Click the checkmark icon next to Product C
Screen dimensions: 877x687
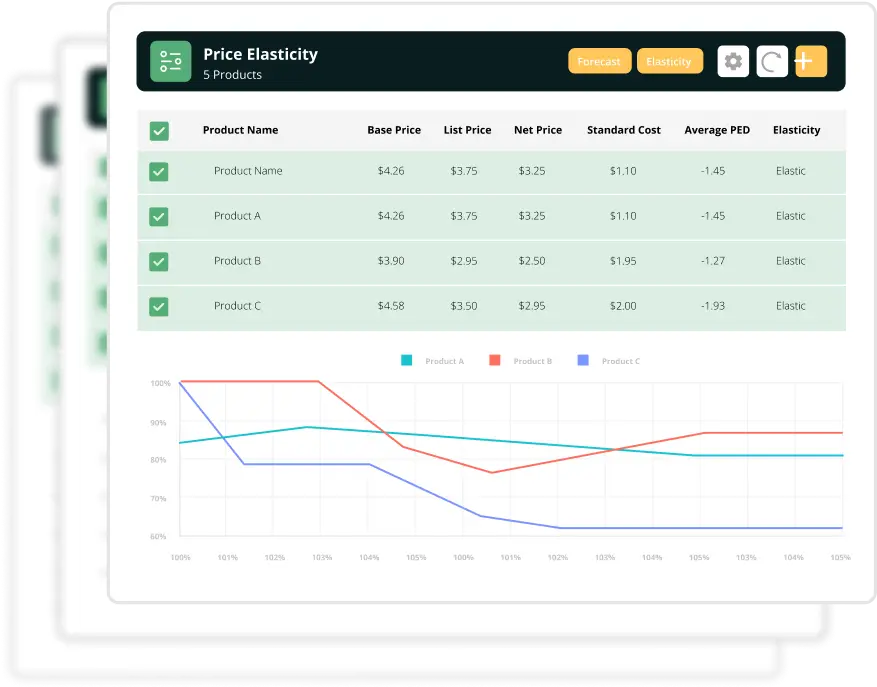(158, 306)
